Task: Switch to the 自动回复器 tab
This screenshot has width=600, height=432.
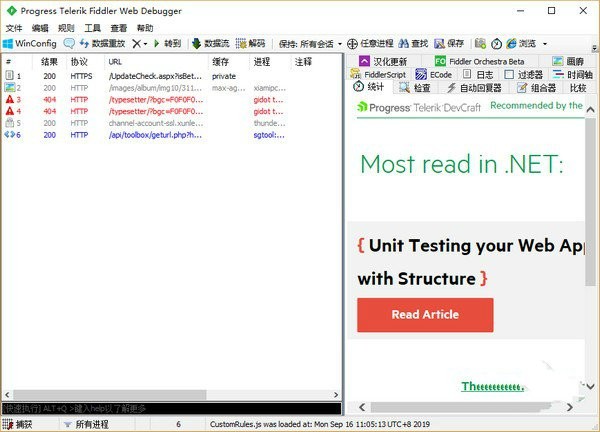Action: pyautogui.click(x=474, y=88)
